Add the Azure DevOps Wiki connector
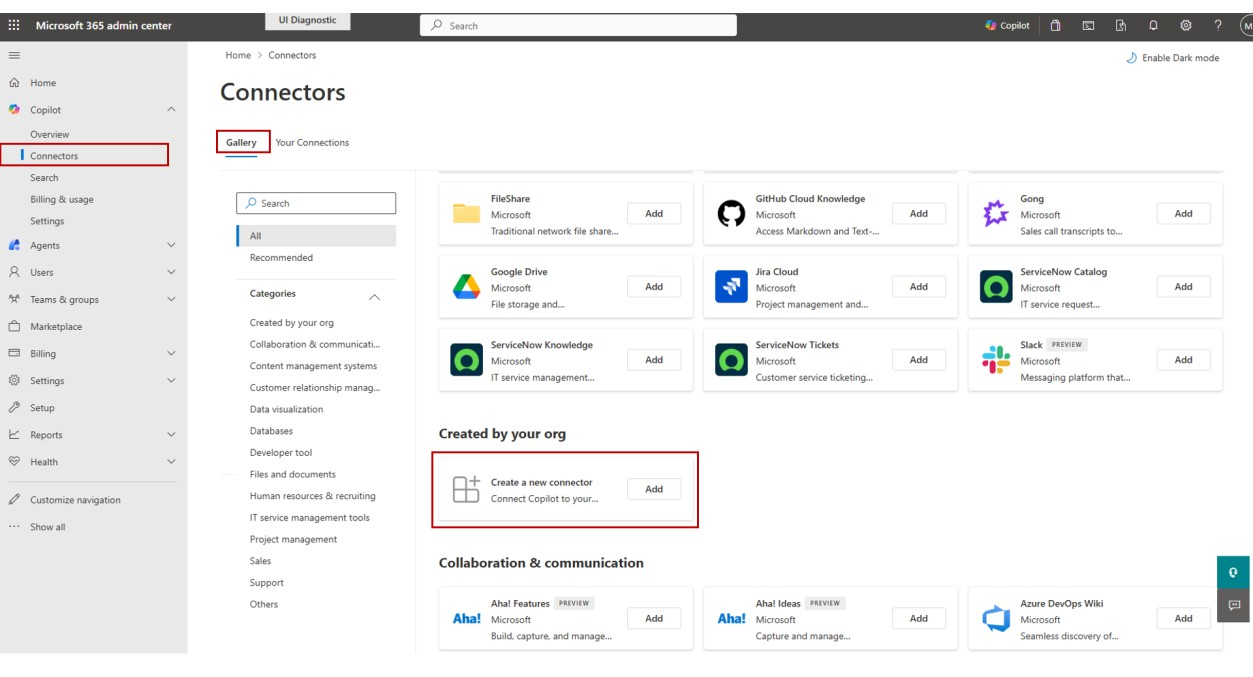This screenshot has width=1253, height=677. [x=1184, y=619]
